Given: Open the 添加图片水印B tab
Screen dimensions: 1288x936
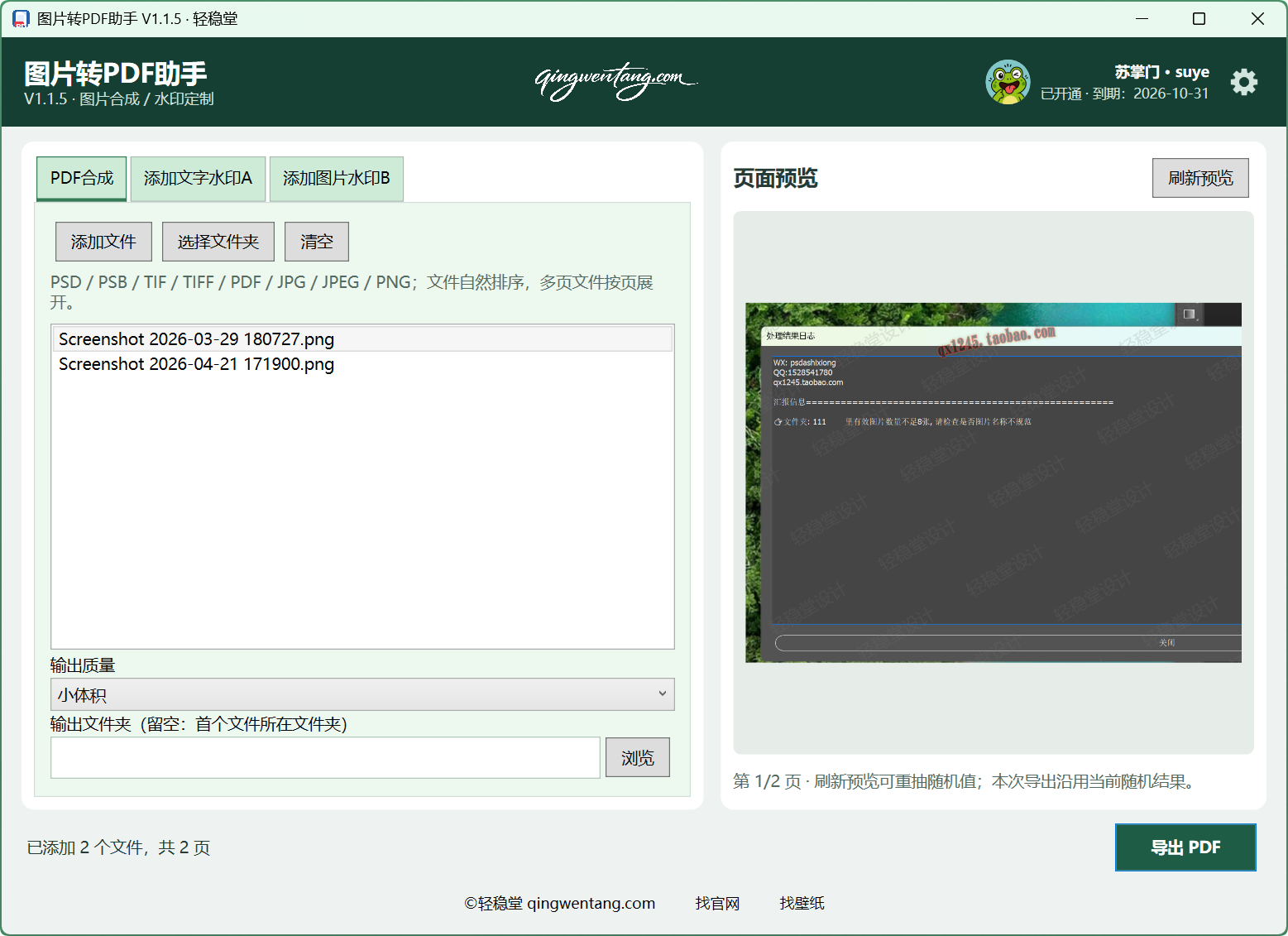Looking at the screenshot, I should click(337, 178).
